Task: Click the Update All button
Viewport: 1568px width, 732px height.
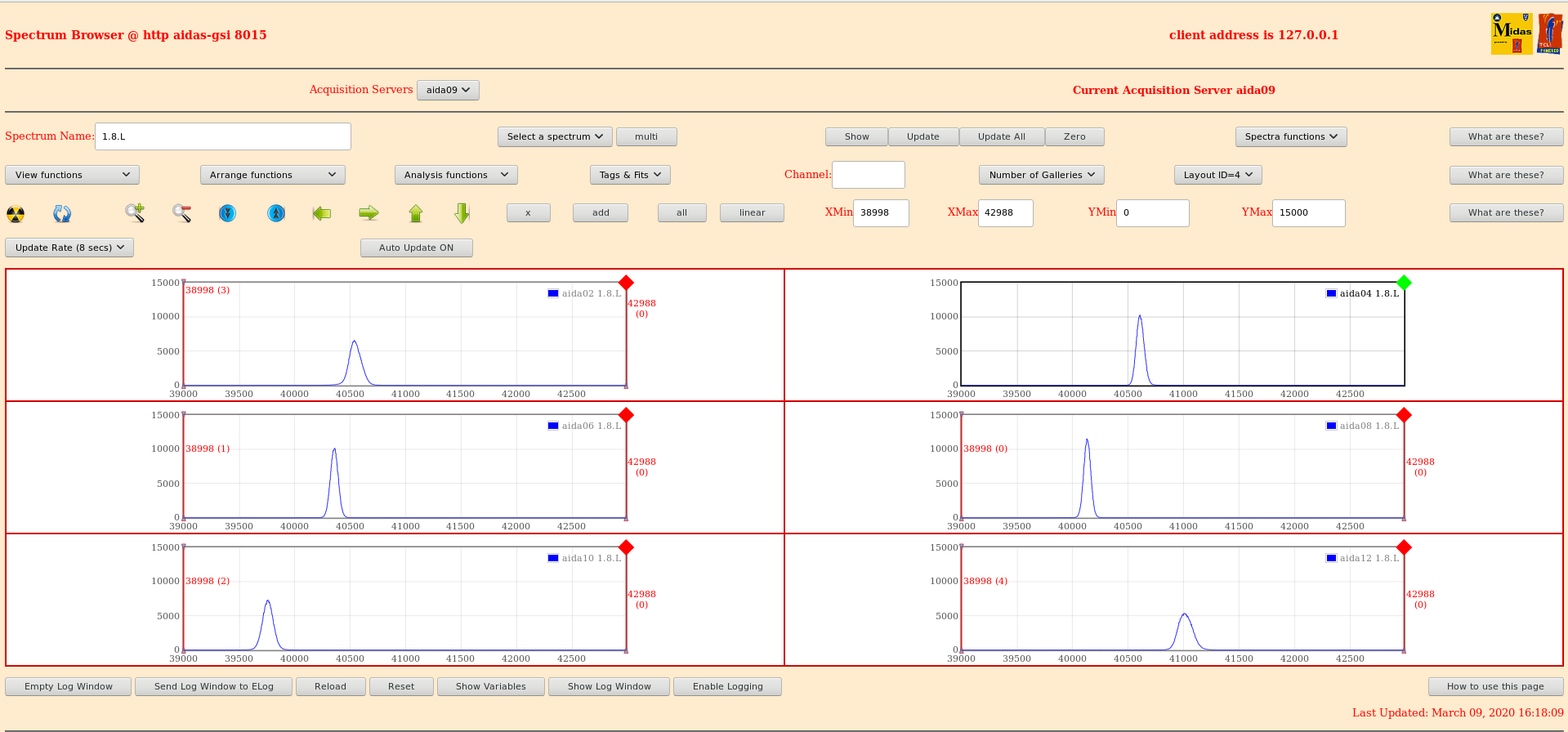Action: pyautogui.click(x=1001, y=136)
